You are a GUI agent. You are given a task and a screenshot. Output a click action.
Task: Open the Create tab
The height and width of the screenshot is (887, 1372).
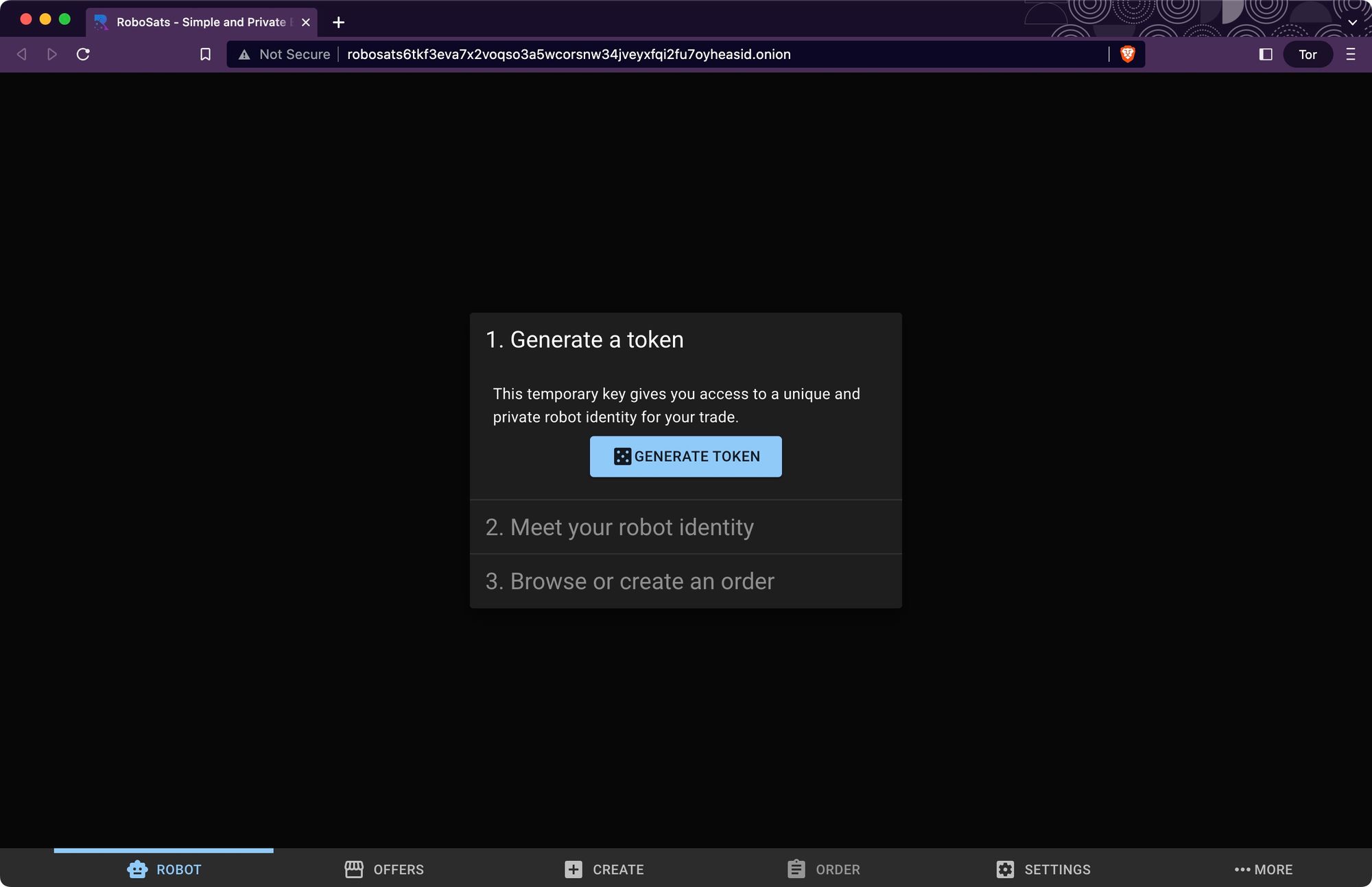pyautogui.click(x=604, y=869)
